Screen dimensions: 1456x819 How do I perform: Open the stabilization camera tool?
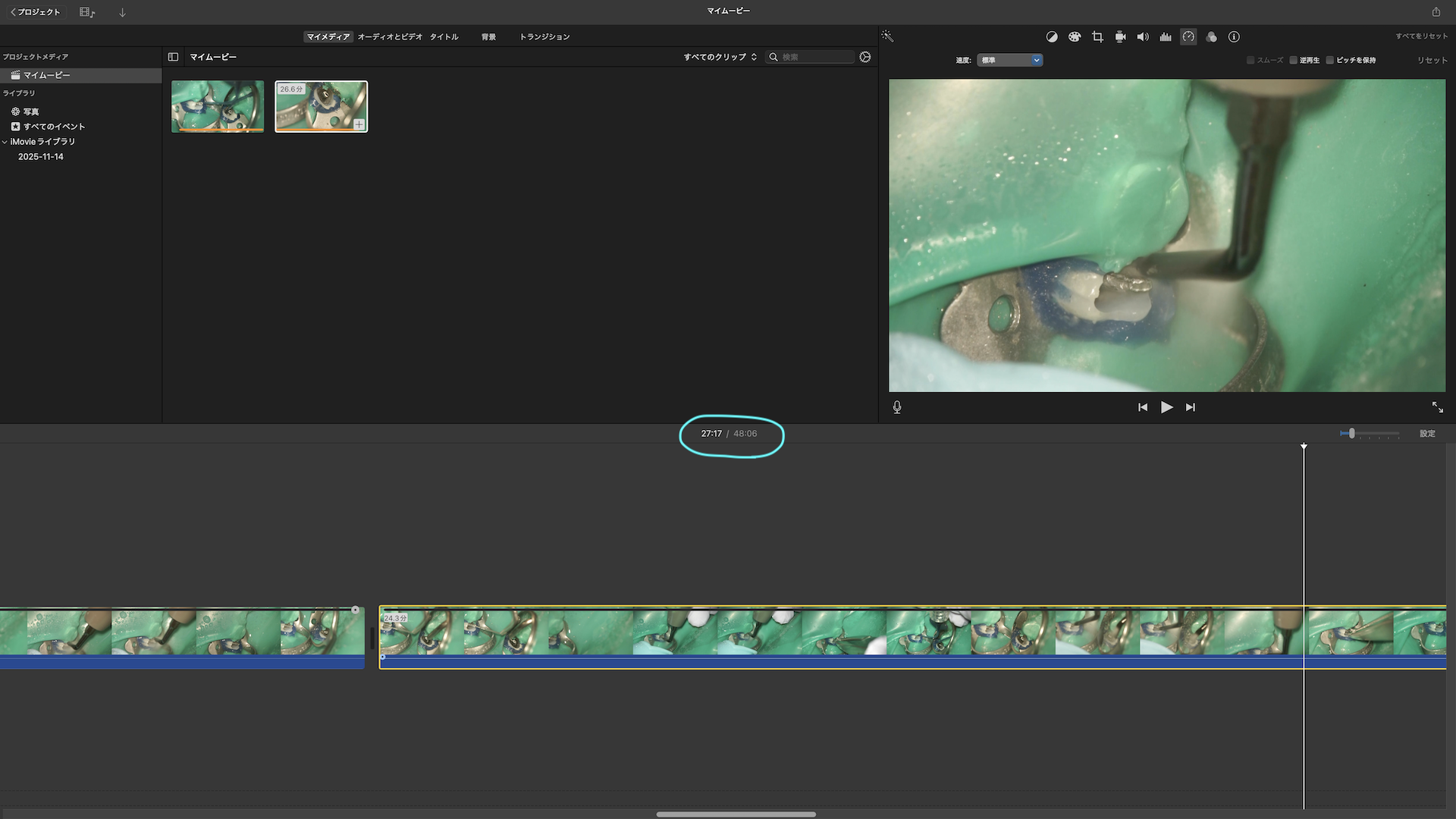(x=1120, y=36)
